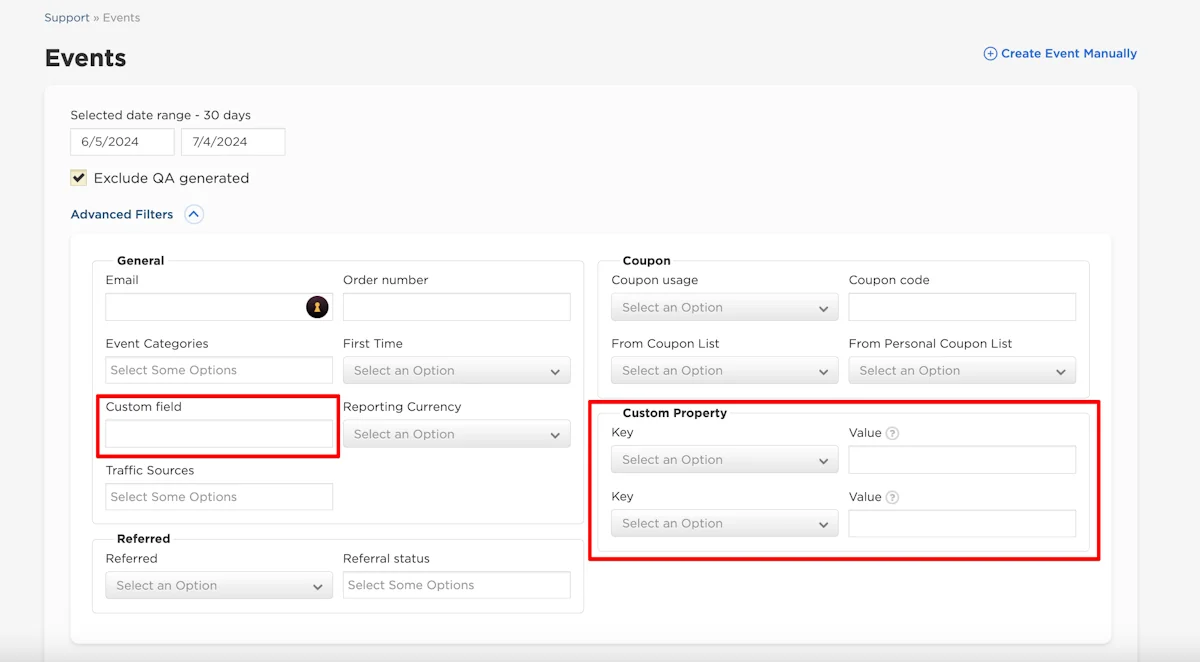Screen dimensions: 1200x662
Task: Open the first Custom Property Key dropdown
Action: (725, 460)
